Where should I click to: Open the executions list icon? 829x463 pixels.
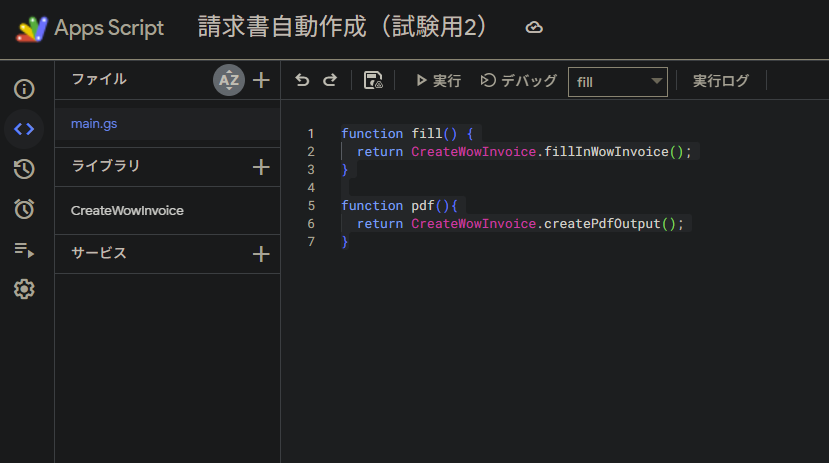tap(24, 249)
